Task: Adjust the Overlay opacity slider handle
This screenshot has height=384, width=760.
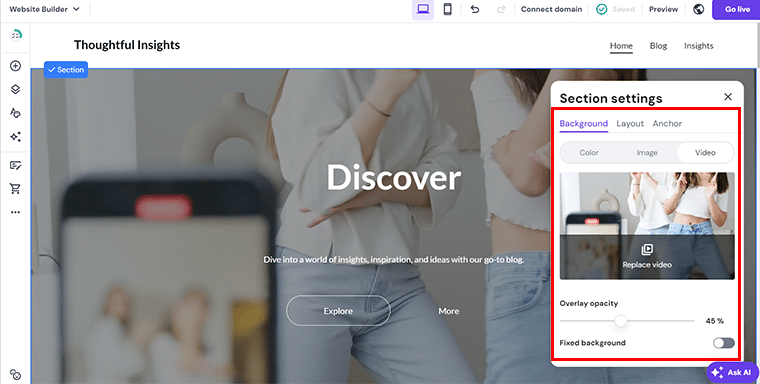Action: pyautogui.click(x=620, y=321)
